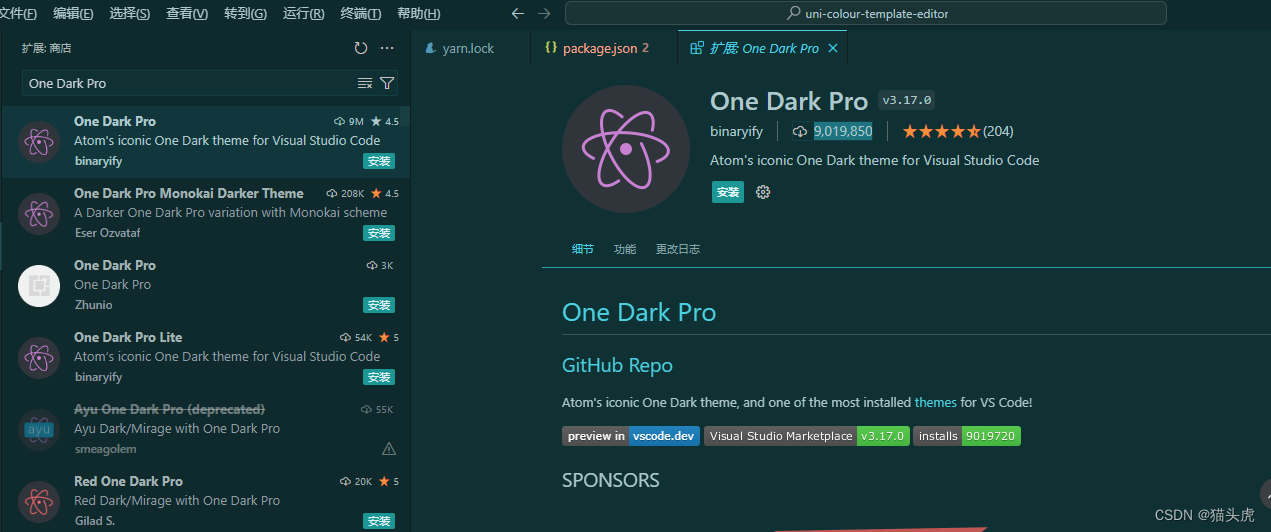Open the extension search filter menu
Viewport: 1271px width, 532px height.
(x=387, y=83)
